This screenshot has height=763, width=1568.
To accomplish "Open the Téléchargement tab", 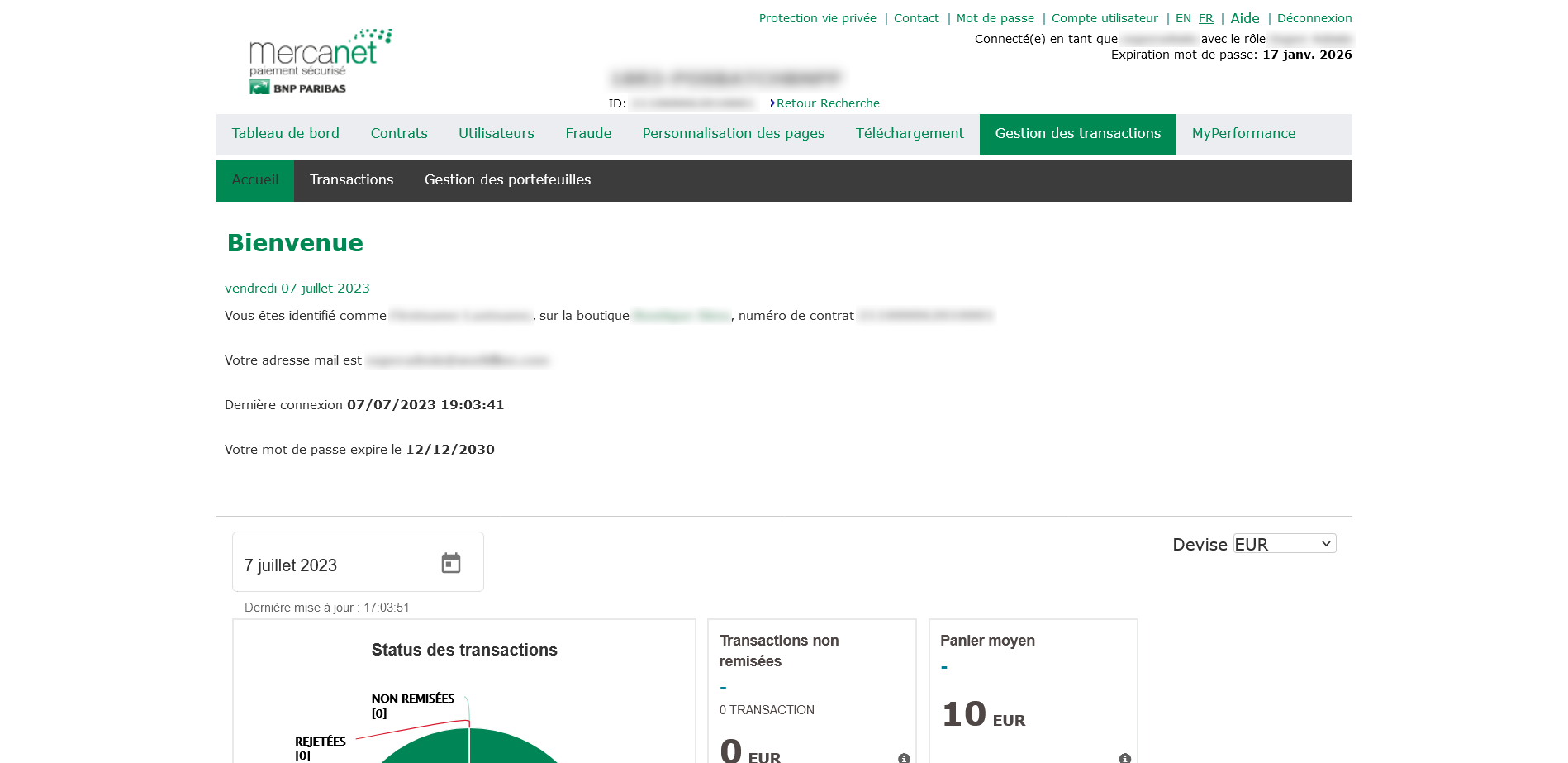I will click(x=910, y=133).
